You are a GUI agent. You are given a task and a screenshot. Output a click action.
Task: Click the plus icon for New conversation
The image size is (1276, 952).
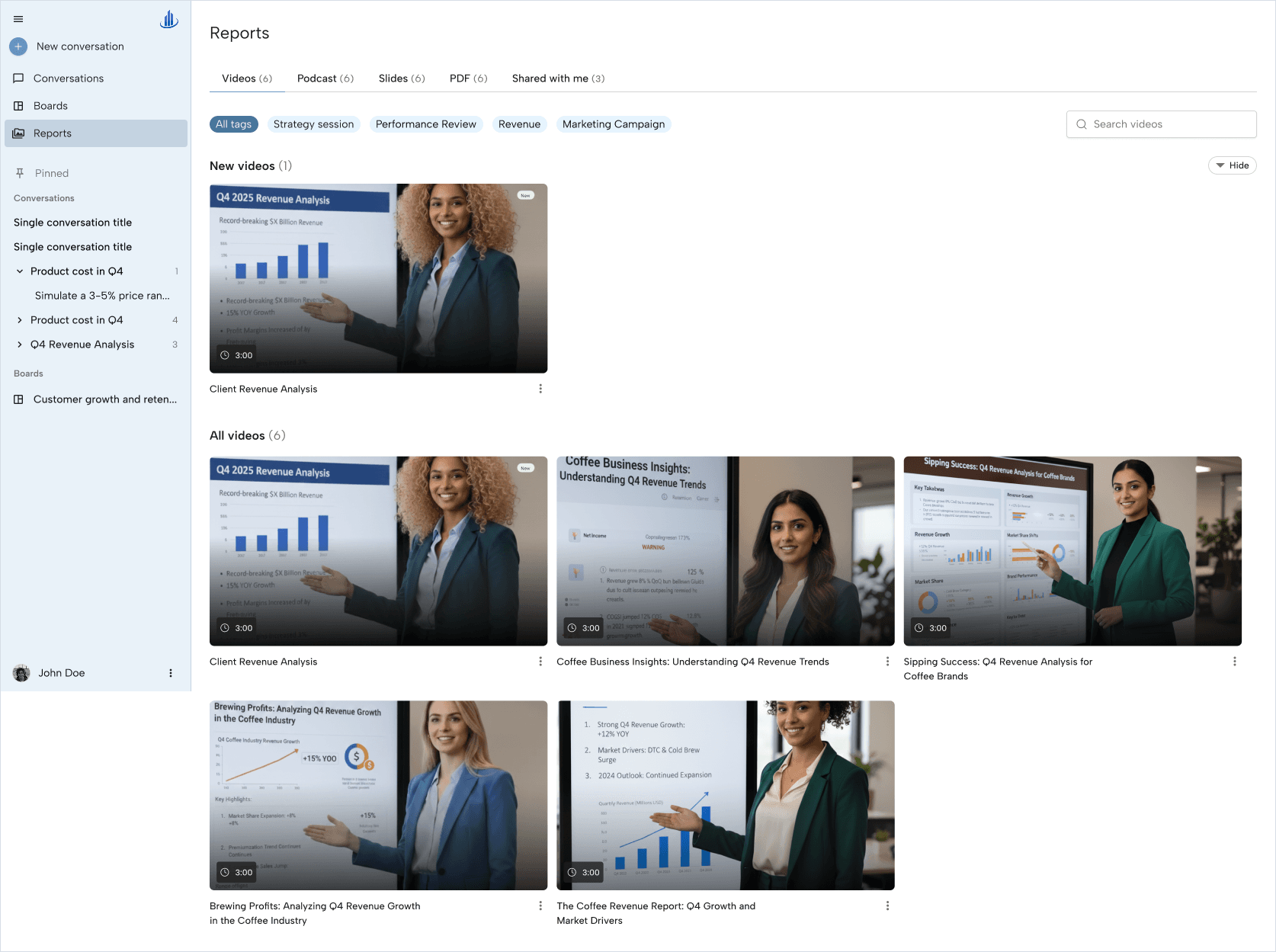[x=18, y=46]
